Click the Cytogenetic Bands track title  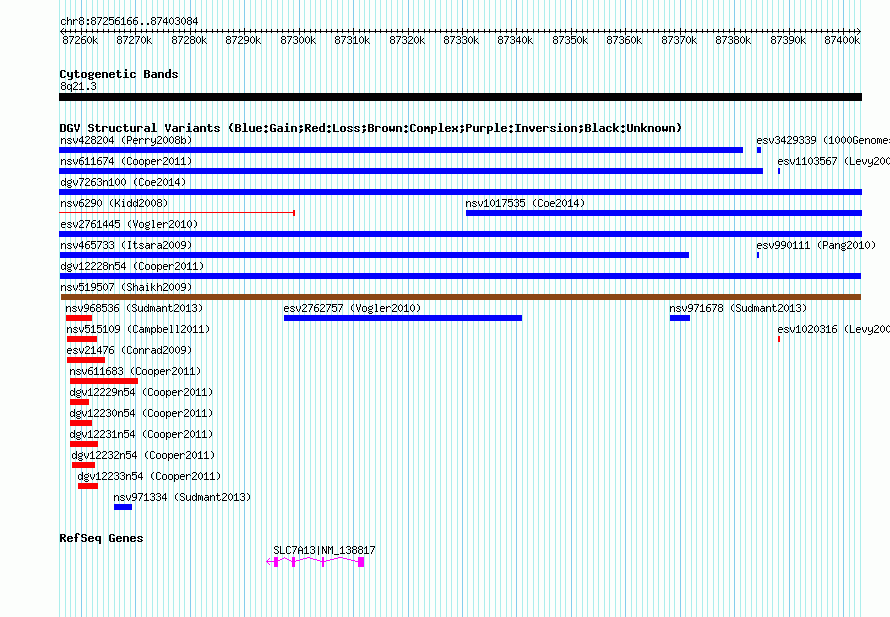(x=119, y=74)
